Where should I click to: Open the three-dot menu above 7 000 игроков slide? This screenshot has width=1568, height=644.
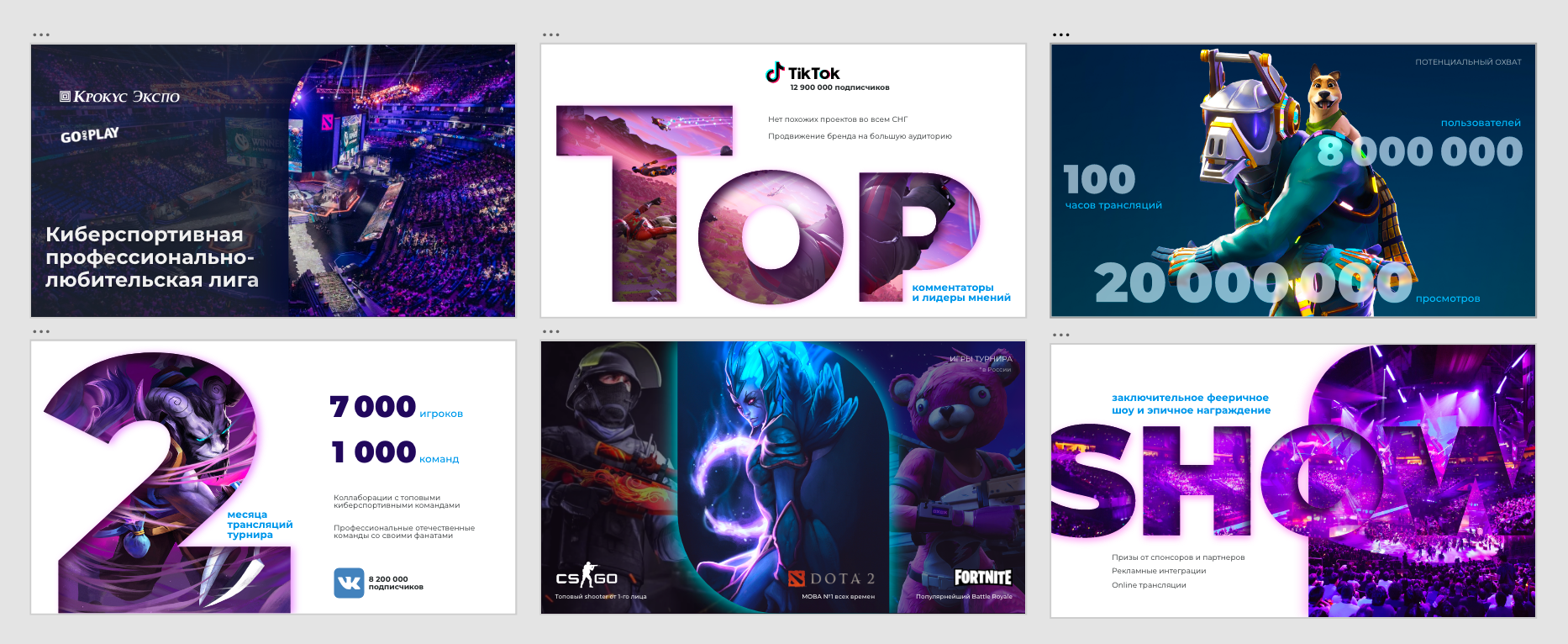tap(41, 332)
